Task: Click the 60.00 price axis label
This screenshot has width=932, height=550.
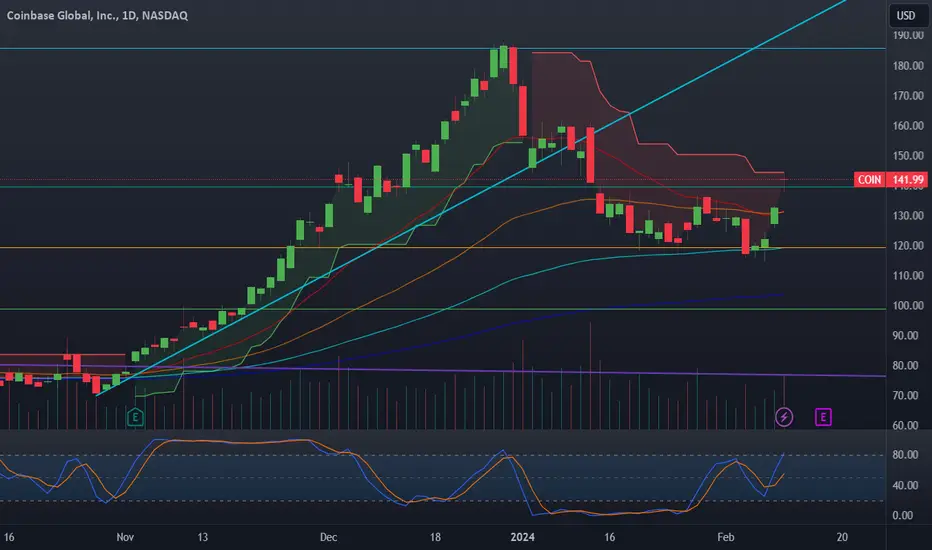Action: coord(908,426)
